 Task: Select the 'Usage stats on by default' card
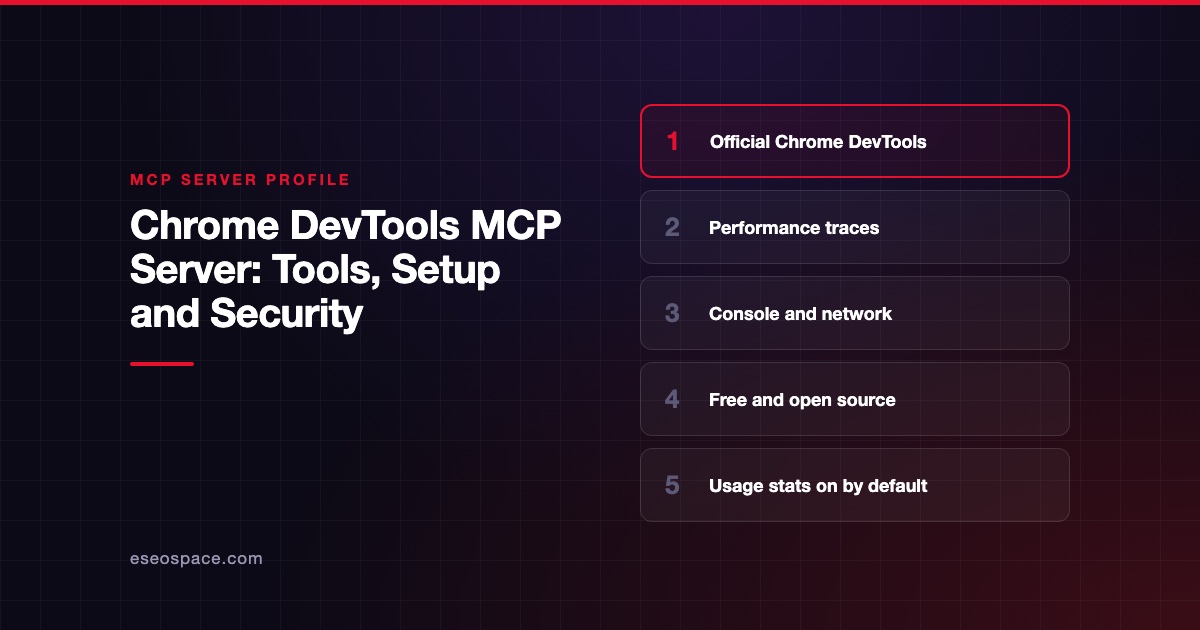855,485
